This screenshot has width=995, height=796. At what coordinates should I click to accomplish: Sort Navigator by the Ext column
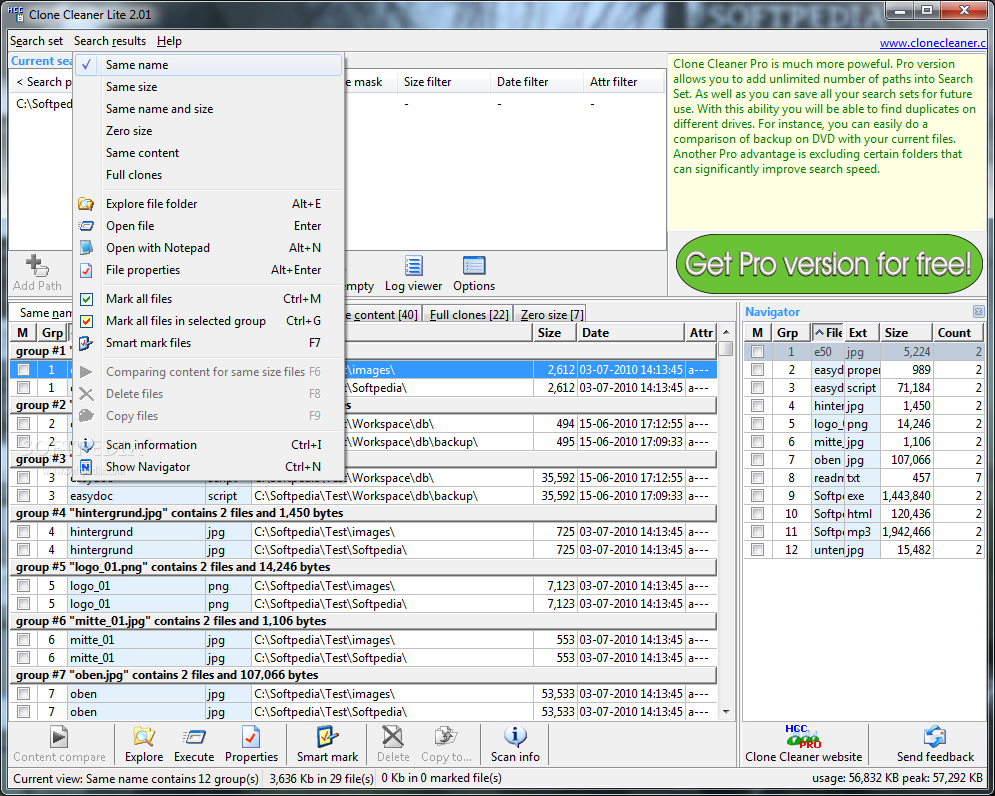coord(862,333)
